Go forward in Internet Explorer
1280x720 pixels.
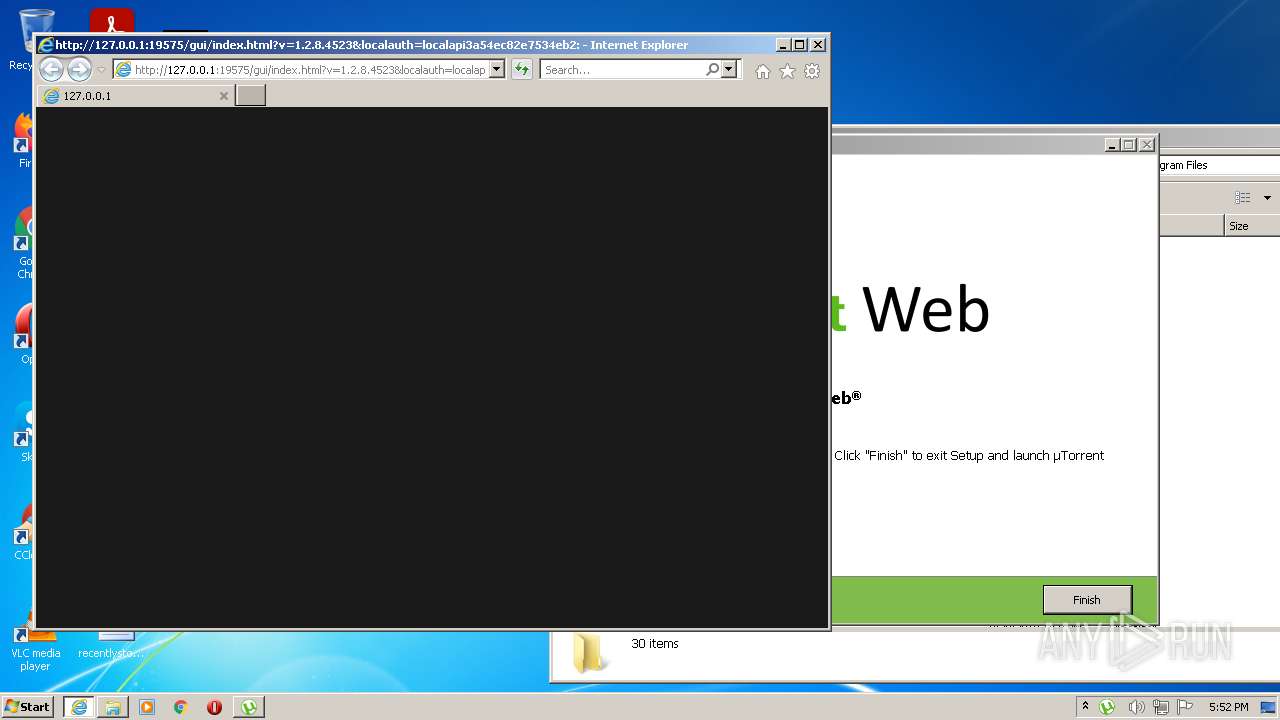pyautogui.click(x=79, y=69)
